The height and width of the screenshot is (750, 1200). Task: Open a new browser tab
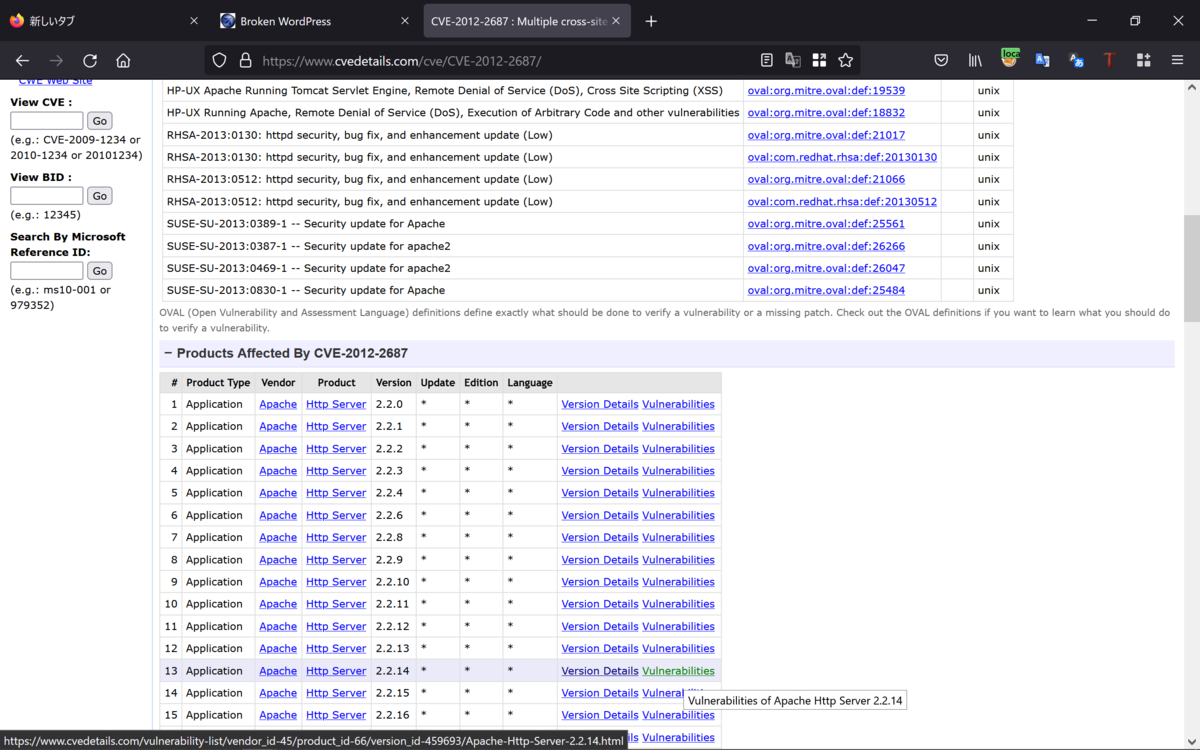coord(651,21)
